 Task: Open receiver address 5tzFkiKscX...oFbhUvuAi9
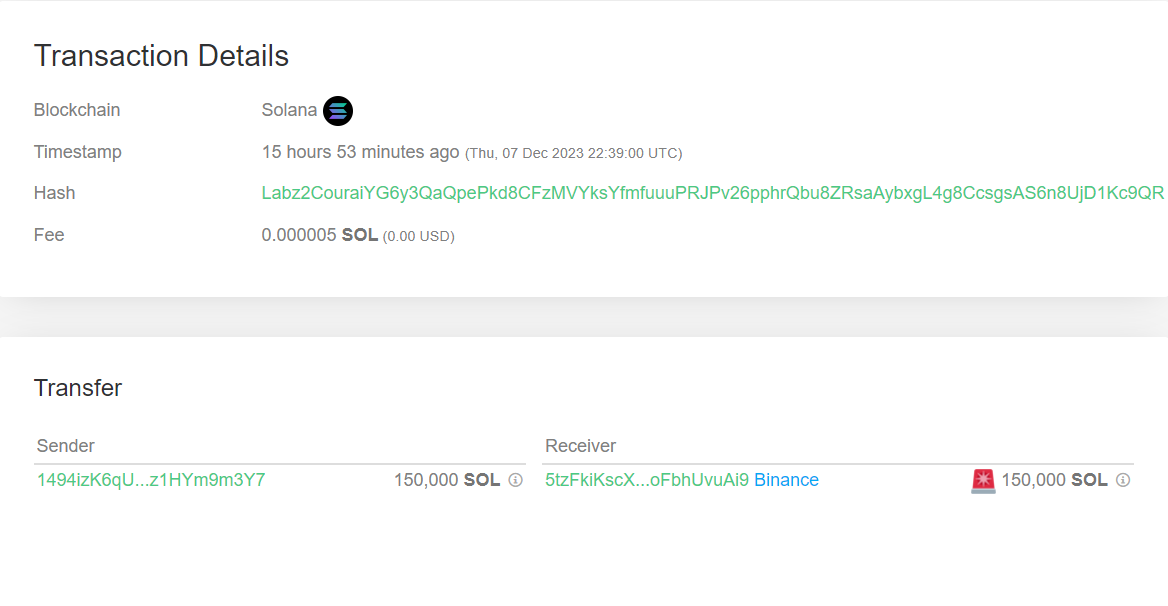point(647,480)
